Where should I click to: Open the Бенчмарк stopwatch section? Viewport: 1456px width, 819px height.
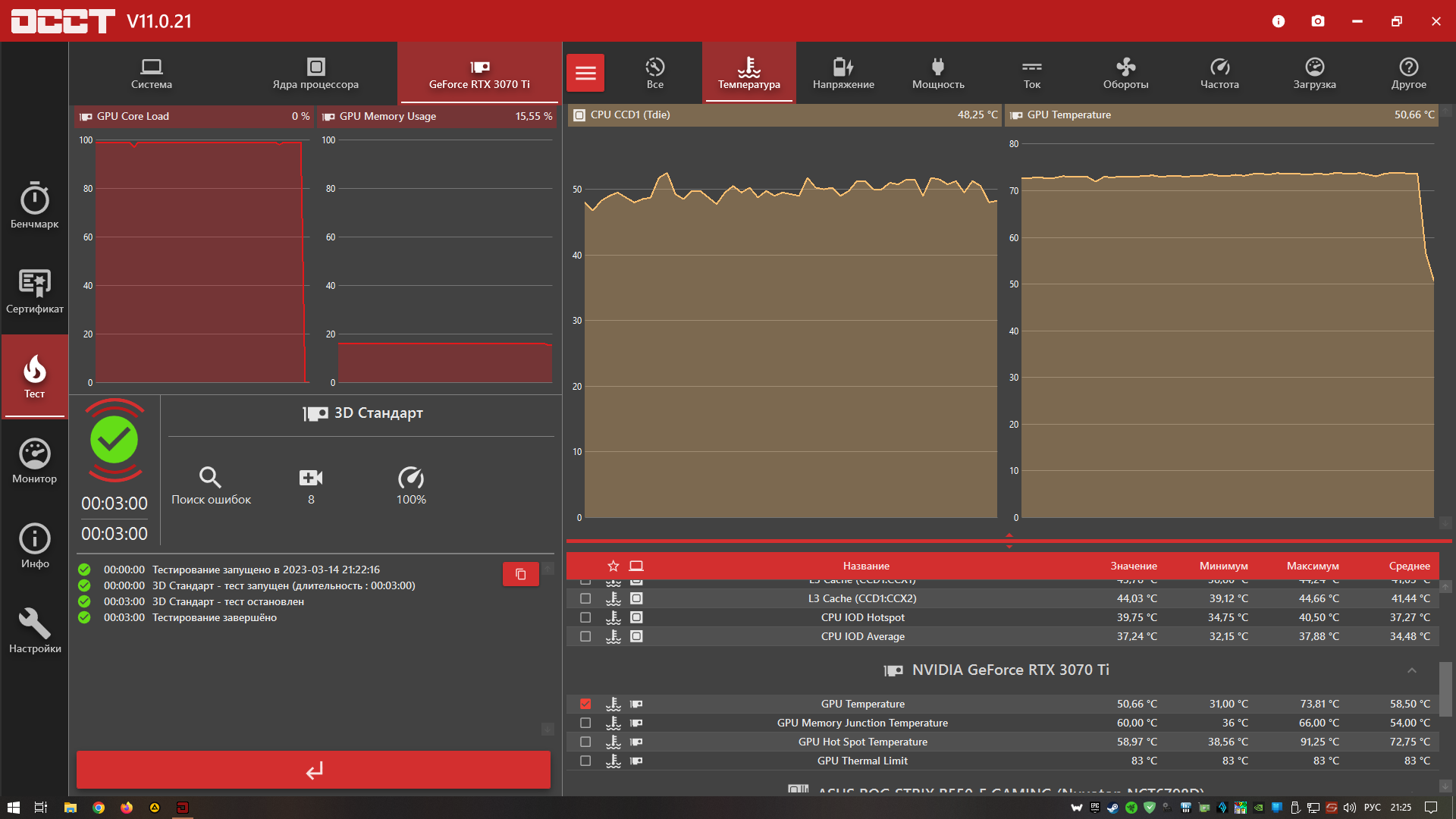(x=34, y=206)
